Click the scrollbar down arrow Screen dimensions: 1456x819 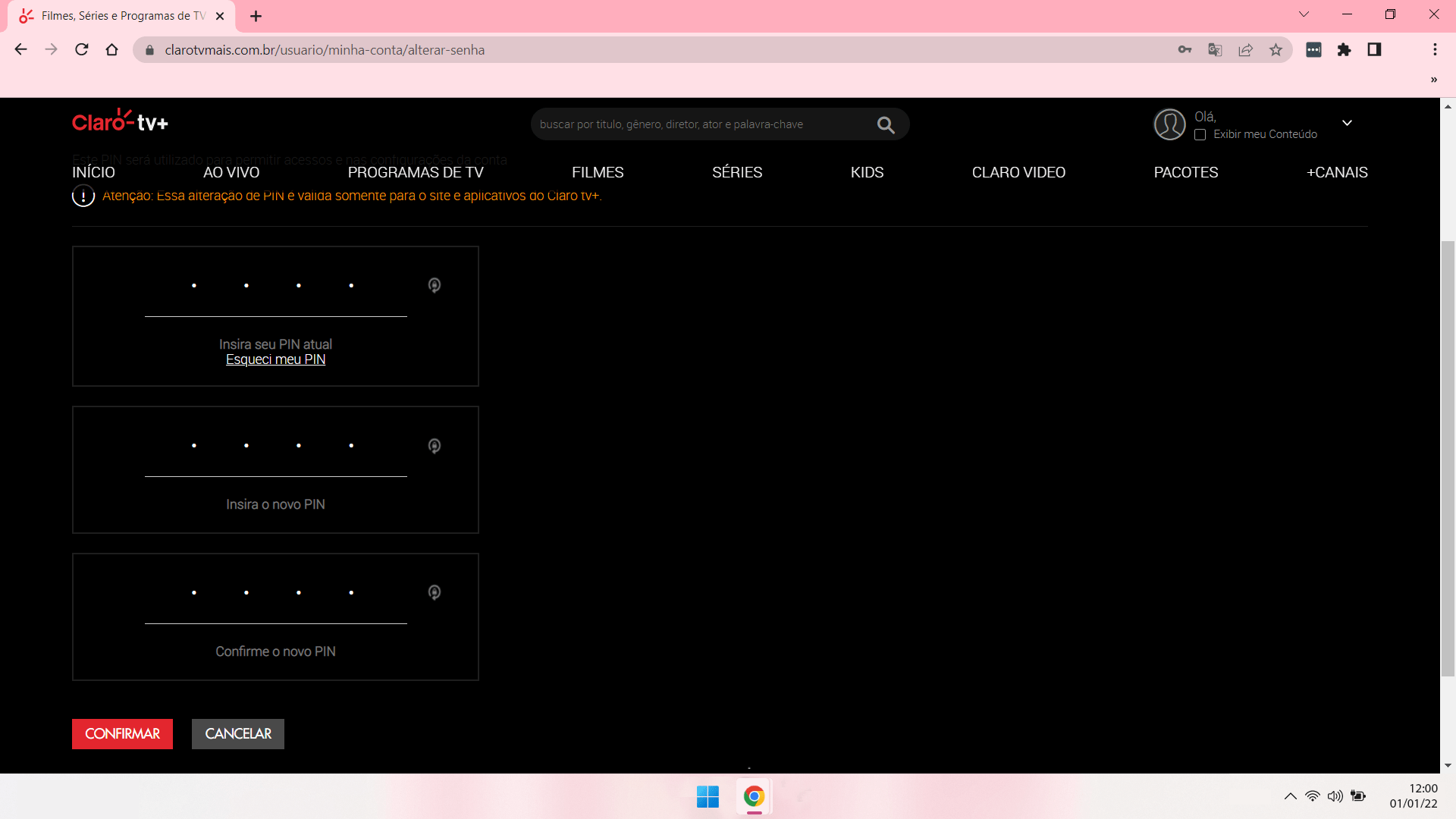click(x=1448, y=766)
